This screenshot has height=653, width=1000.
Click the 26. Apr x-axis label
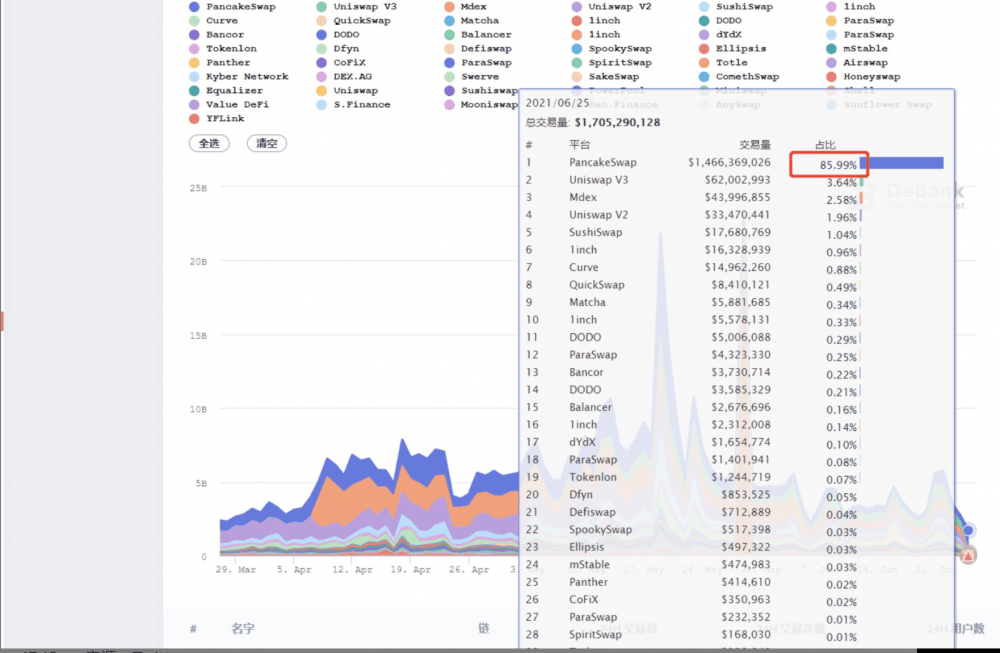point(469,569)
